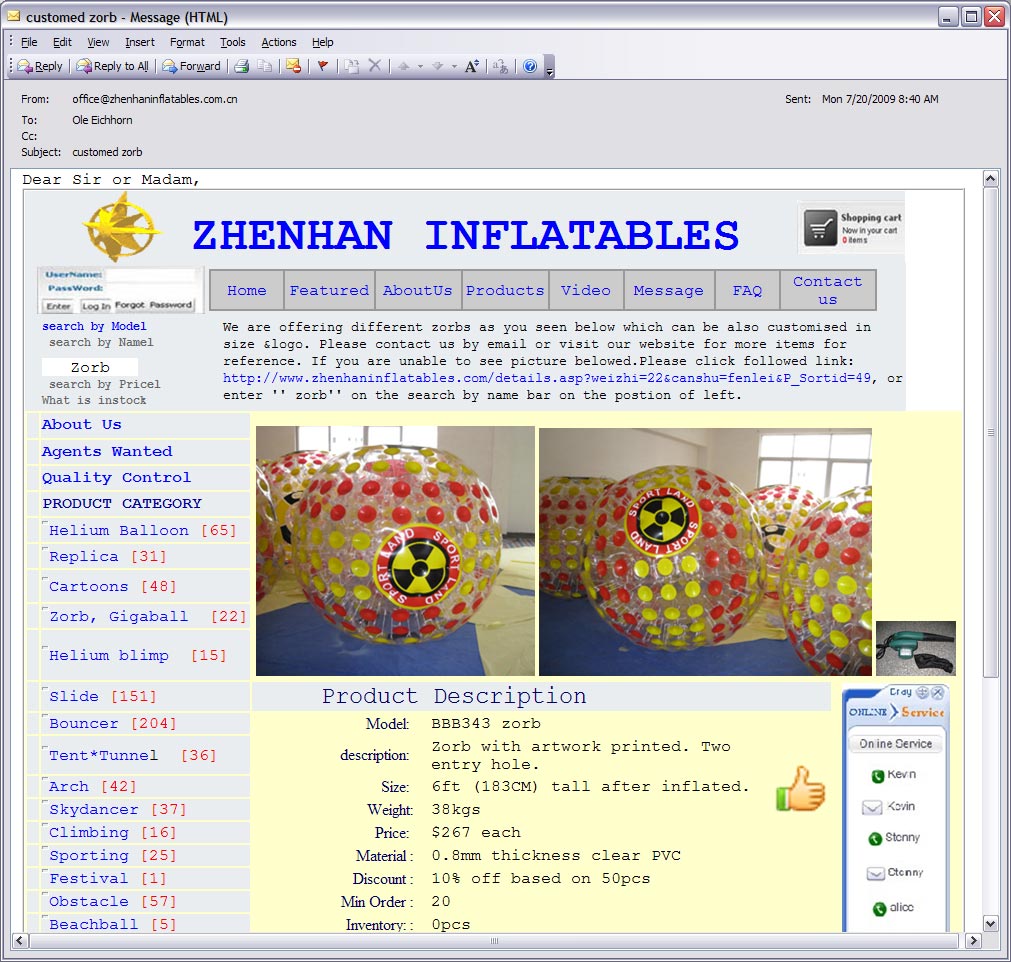Viewport: 1011px width, 962px height.
Task: Click the translate/encoding icon in toolbar
Action: pos(500,66)
